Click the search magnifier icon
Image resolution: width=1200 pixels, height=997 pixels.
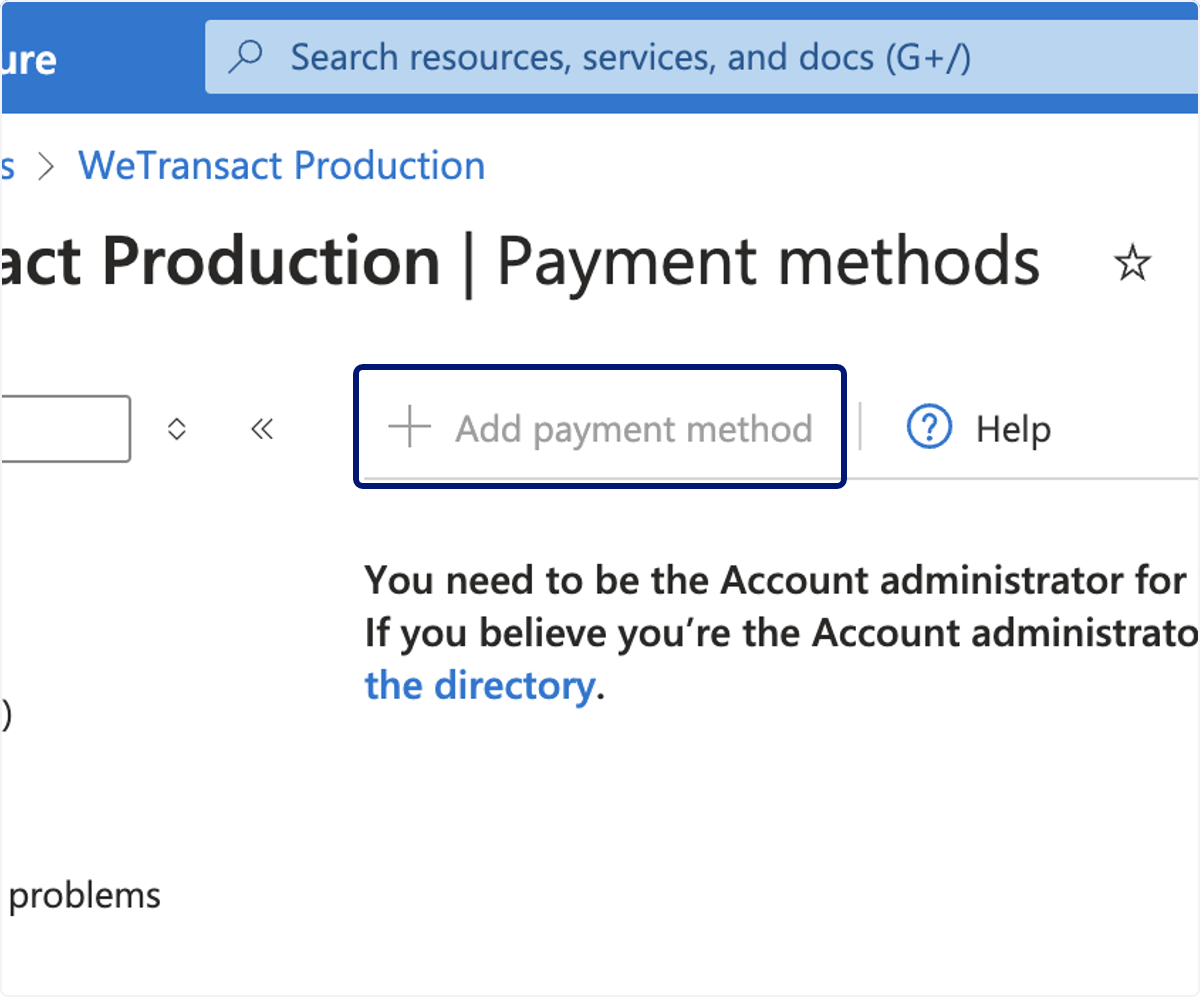[x=245, y=57]
